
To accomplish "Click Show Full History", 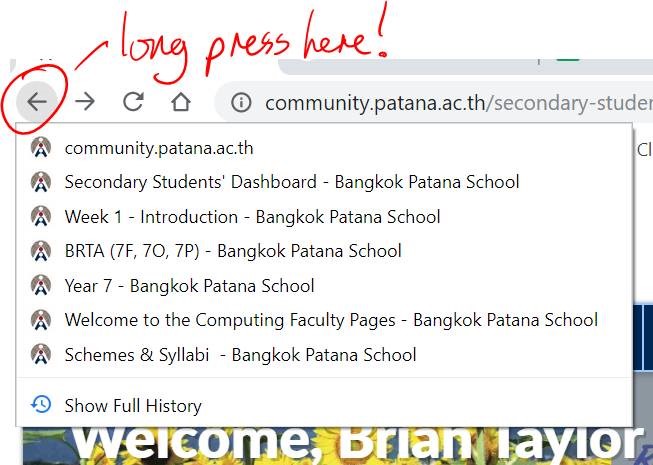I will pyautogui.click(x=324, y=405).
